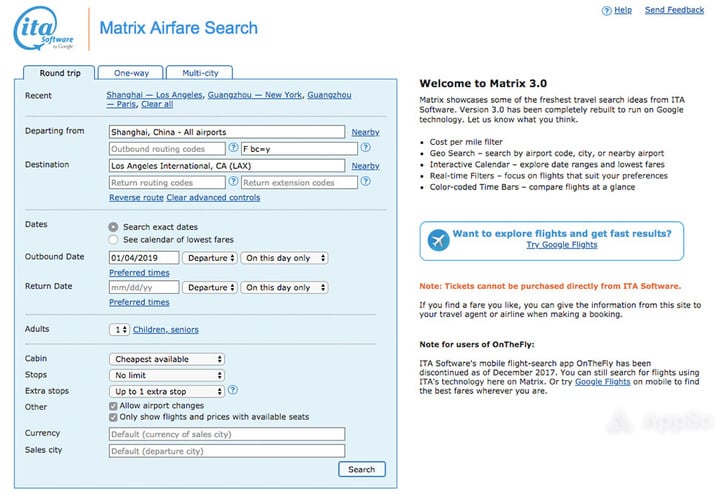Open help for return routing codes
Image resolution: width=720 pixels, height=499 pixels.
pyautogui.click(x=233, y=181)
